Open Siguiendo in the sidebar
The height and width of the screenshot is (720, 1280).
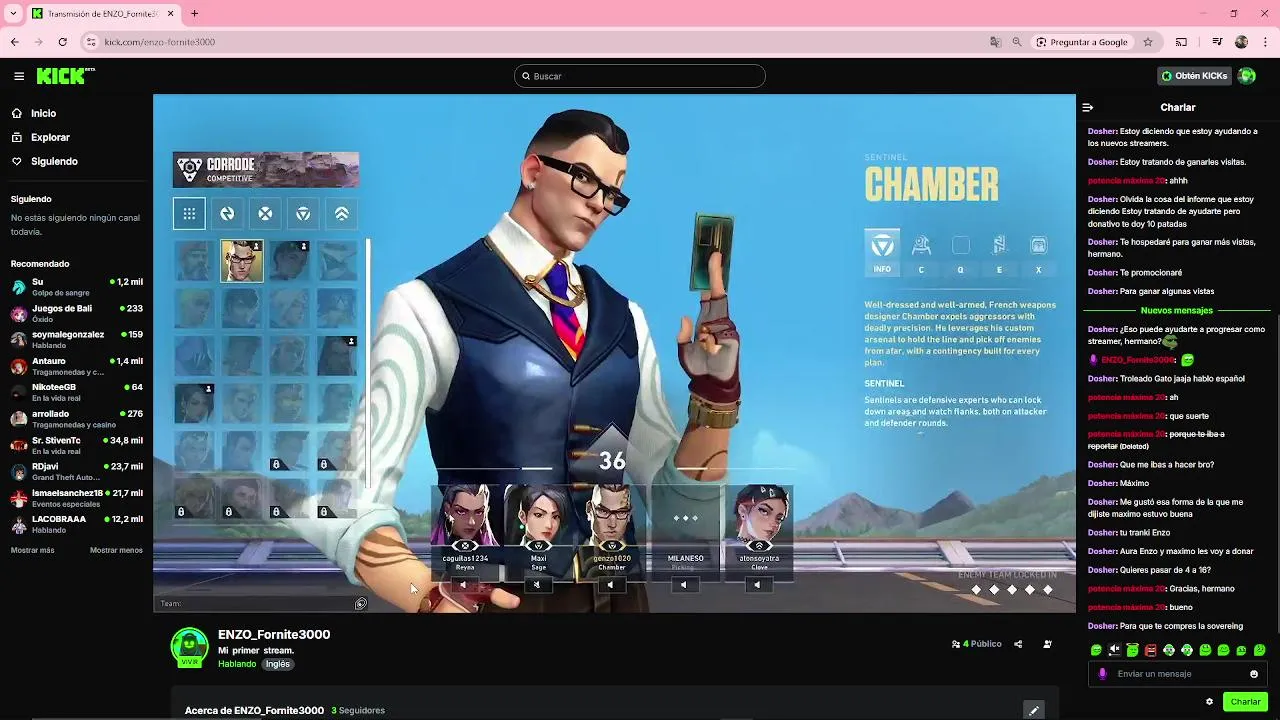pos(54,162)
